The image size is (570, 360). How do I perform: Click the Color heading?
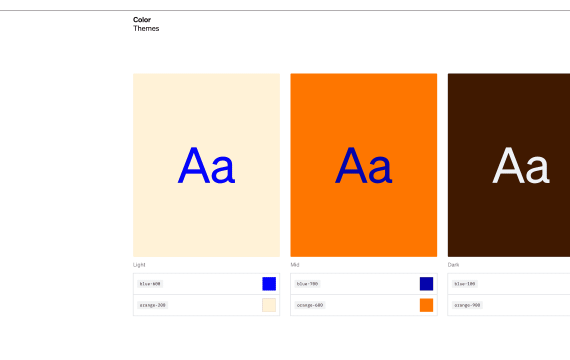click(x=142, y=20)
